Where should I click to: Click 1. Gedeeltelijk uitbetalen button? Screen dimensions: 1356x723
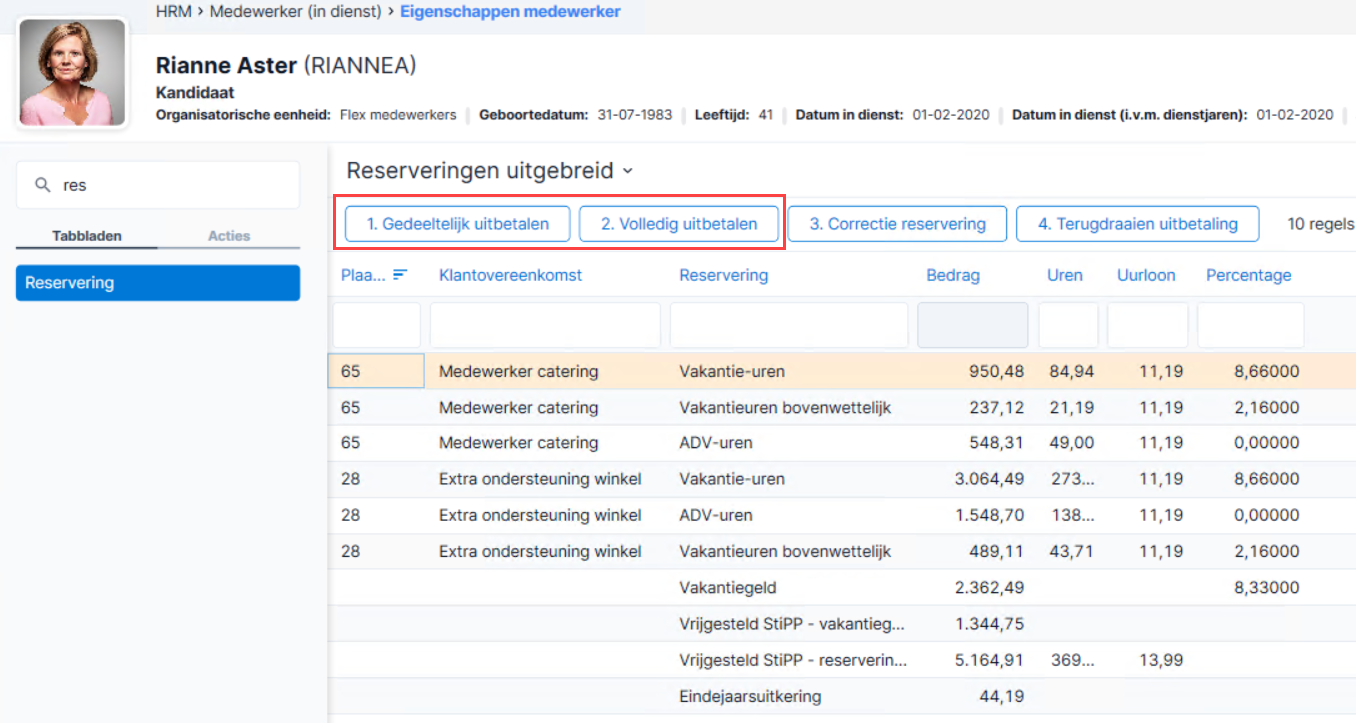pos(457,224)
